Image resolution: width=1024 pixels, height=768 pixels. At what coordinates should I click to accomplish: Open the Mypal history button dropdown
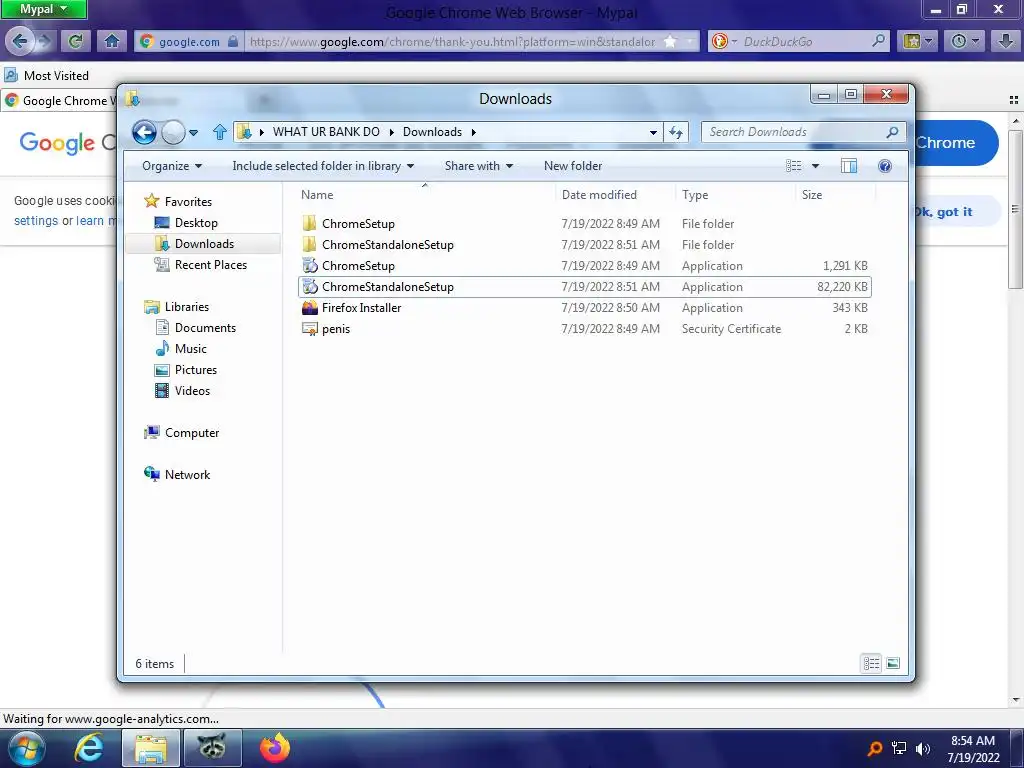965,41
